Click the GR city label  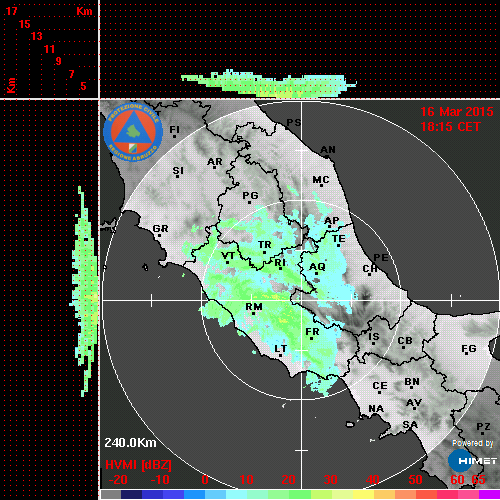pyautogui.click(x=160, y=228)
